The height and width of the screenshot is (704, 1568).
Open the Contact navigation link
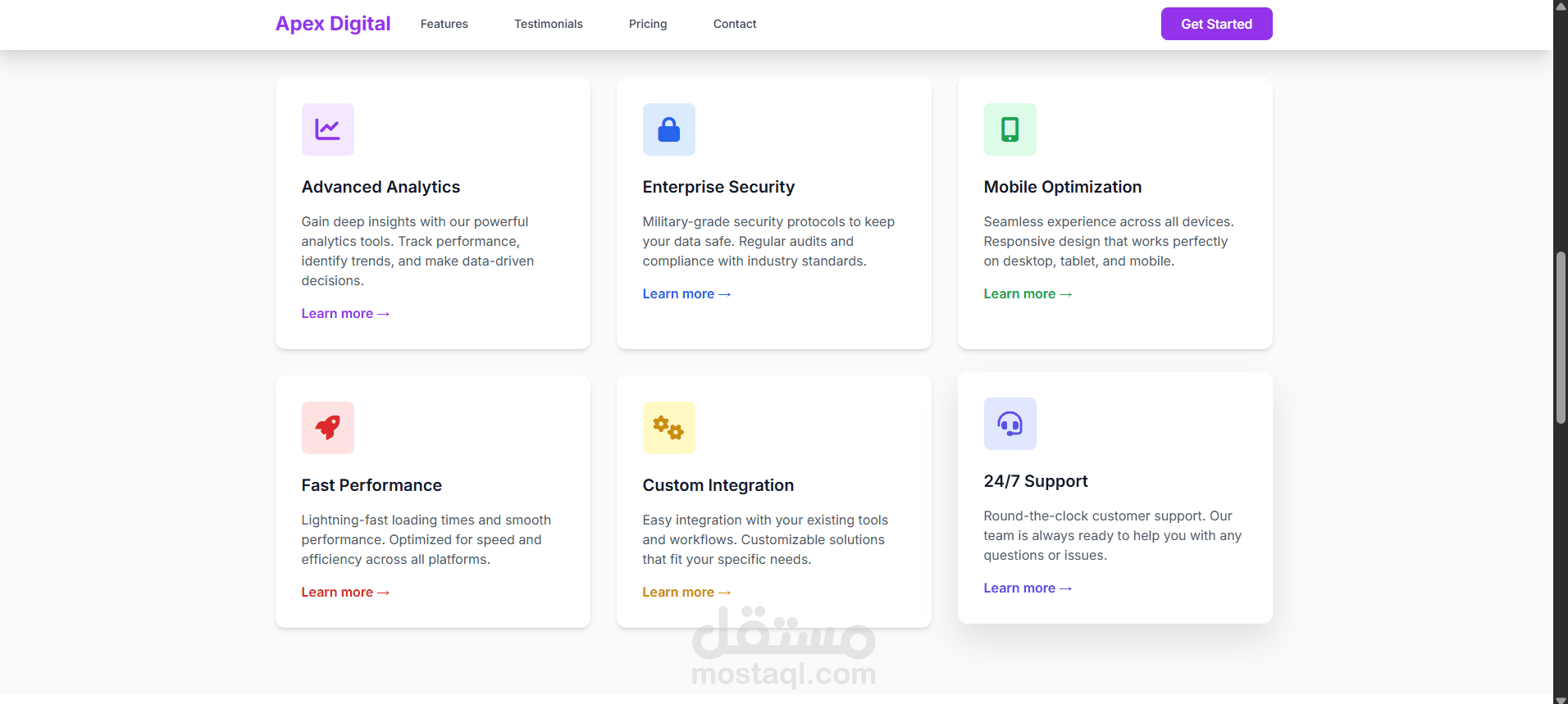click(735, 24)
